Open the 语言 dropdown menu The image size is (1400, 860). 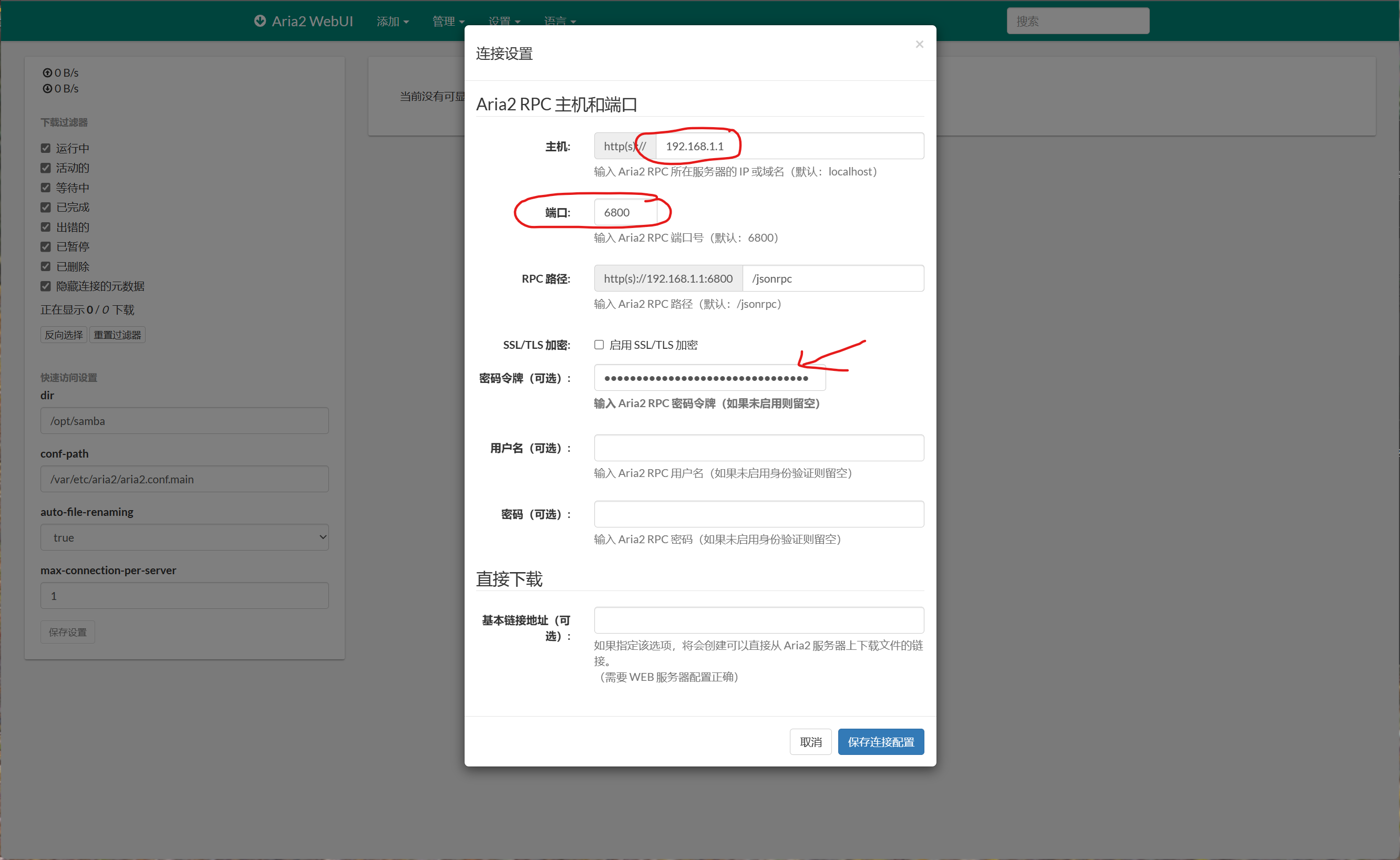(x=560, y=21)
